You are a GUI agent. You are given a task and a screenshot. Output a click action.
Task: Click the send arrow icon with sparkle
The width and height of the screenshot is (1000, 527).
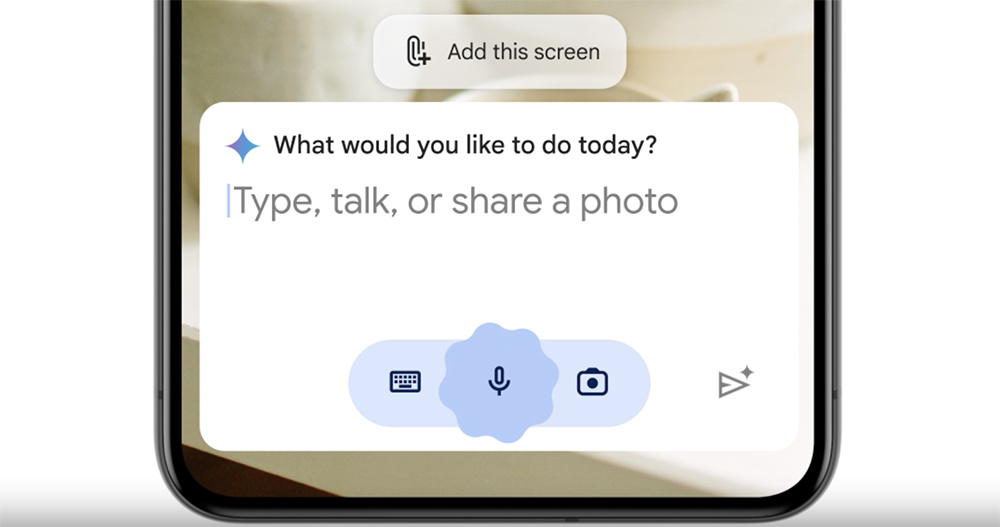(x=735, y=382)
